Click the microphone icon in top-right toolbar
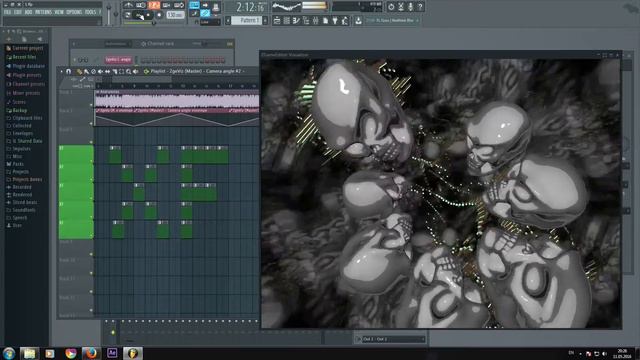 (x=410, y=7)
